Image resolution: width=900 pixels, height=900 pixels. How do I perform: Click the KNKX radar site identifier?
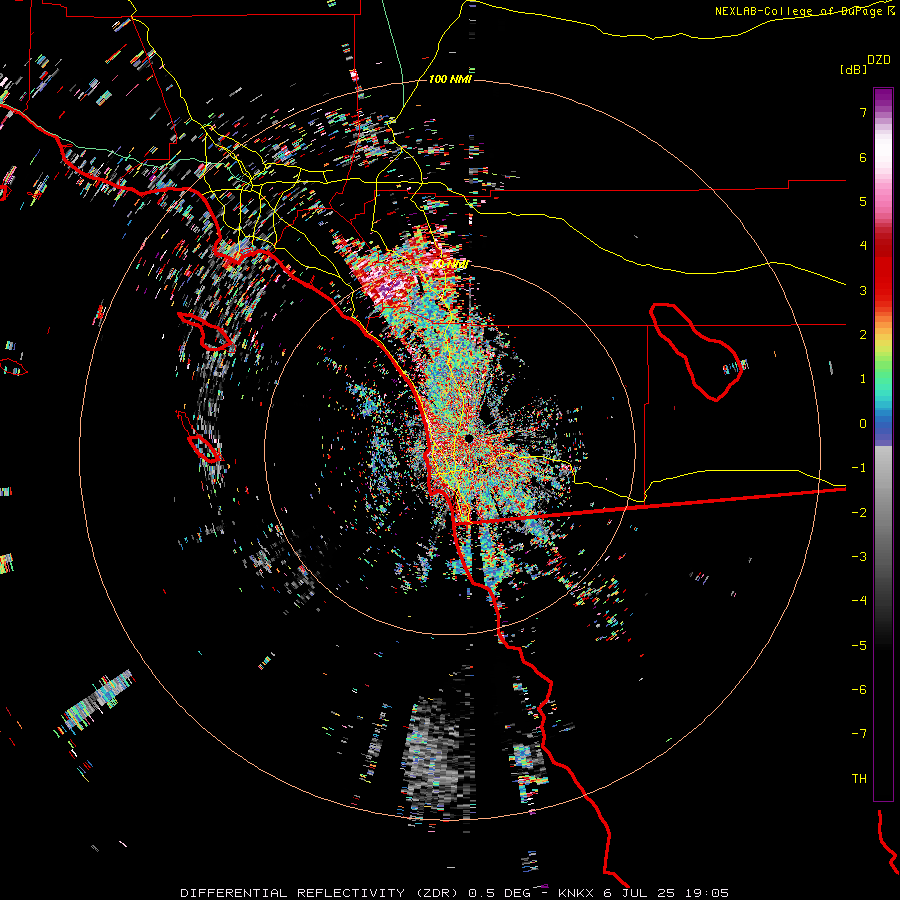click(576, 893)
